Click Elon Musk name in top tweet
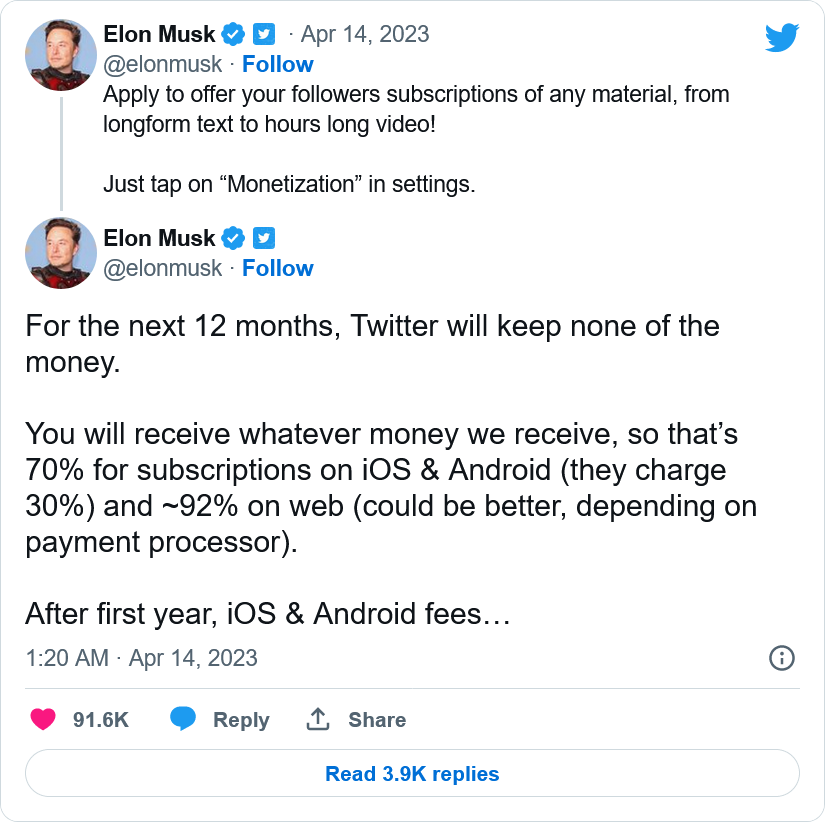825x822 pixels. click(x=160, y=34)
